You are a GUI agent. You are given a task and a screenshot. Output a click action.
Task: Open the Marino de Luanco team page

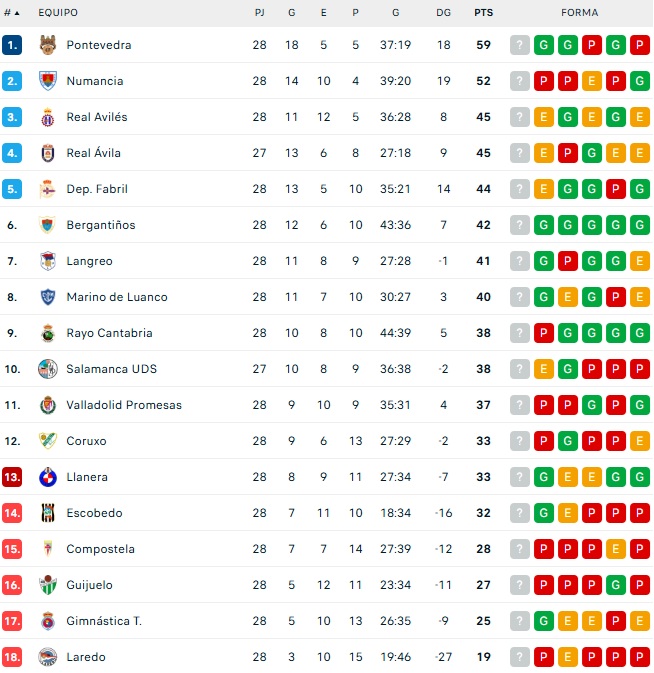117,297
